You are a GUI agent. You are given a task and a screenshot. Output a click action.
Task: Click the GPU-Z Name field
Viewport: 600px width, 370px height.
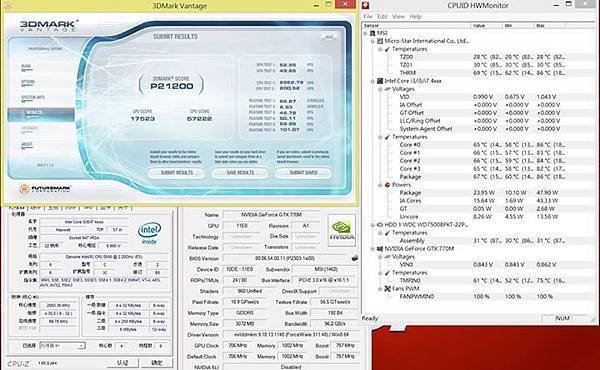[x=271, y=215]
